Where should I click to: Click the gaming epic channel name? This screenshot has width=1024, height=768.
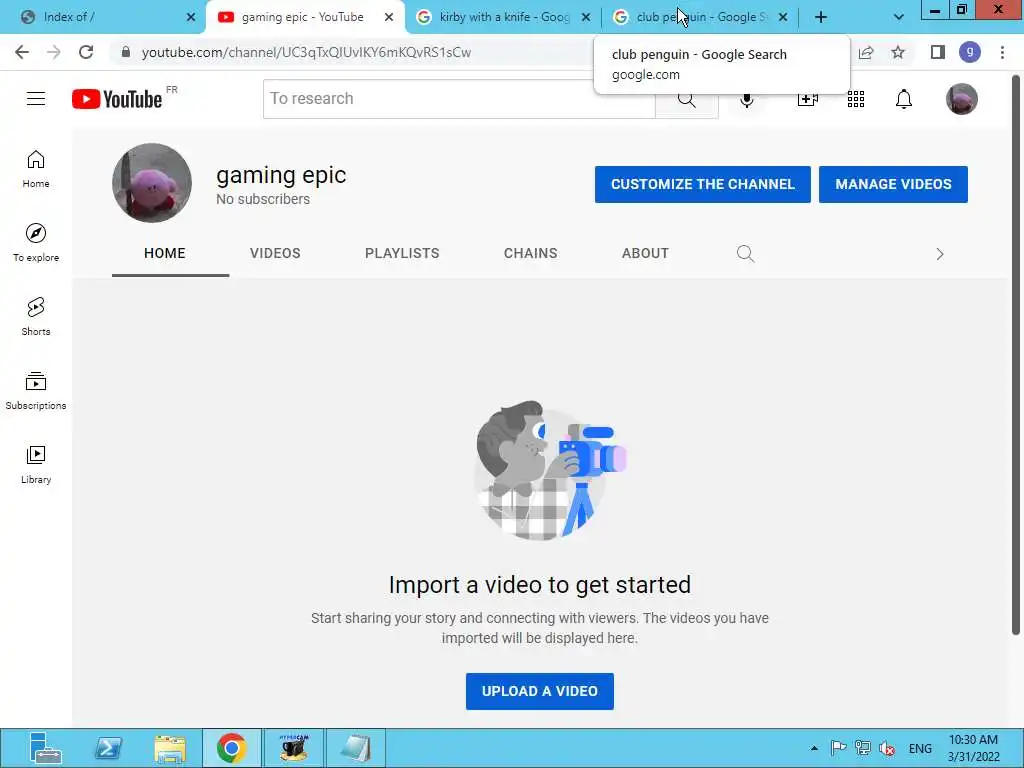coord(281,175)
